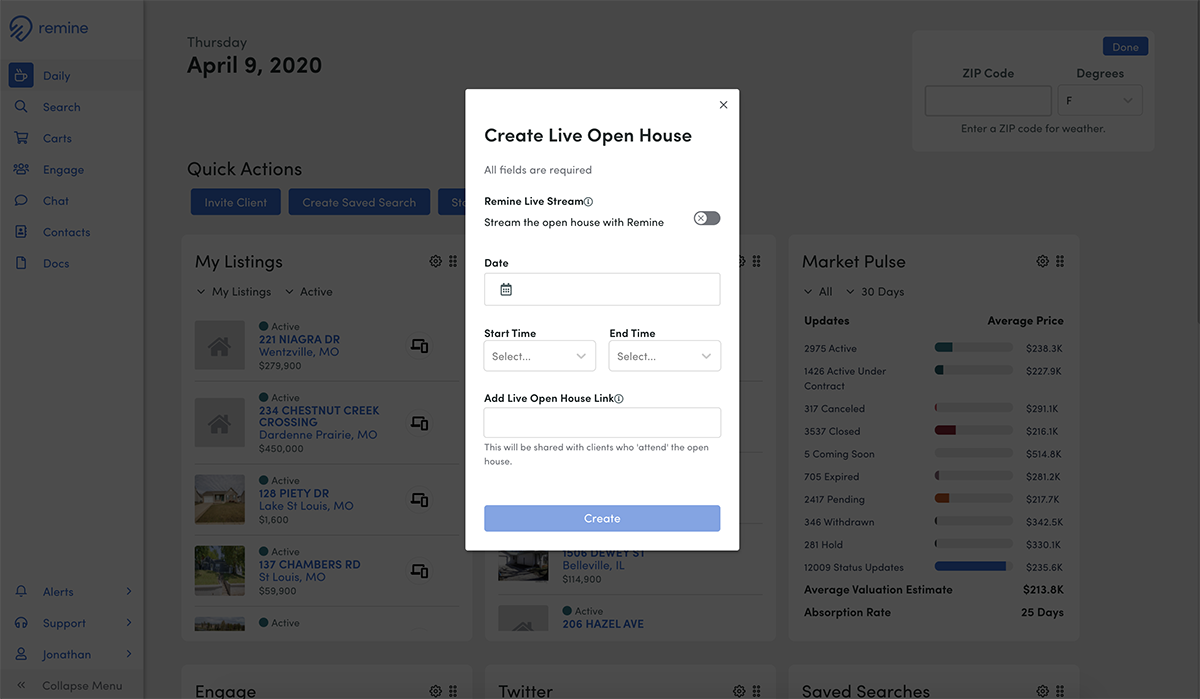The width and height of the screenshot is (1200, 699).
Task: Toggle the Remine Live Stream switch
Action: (707, 218)
